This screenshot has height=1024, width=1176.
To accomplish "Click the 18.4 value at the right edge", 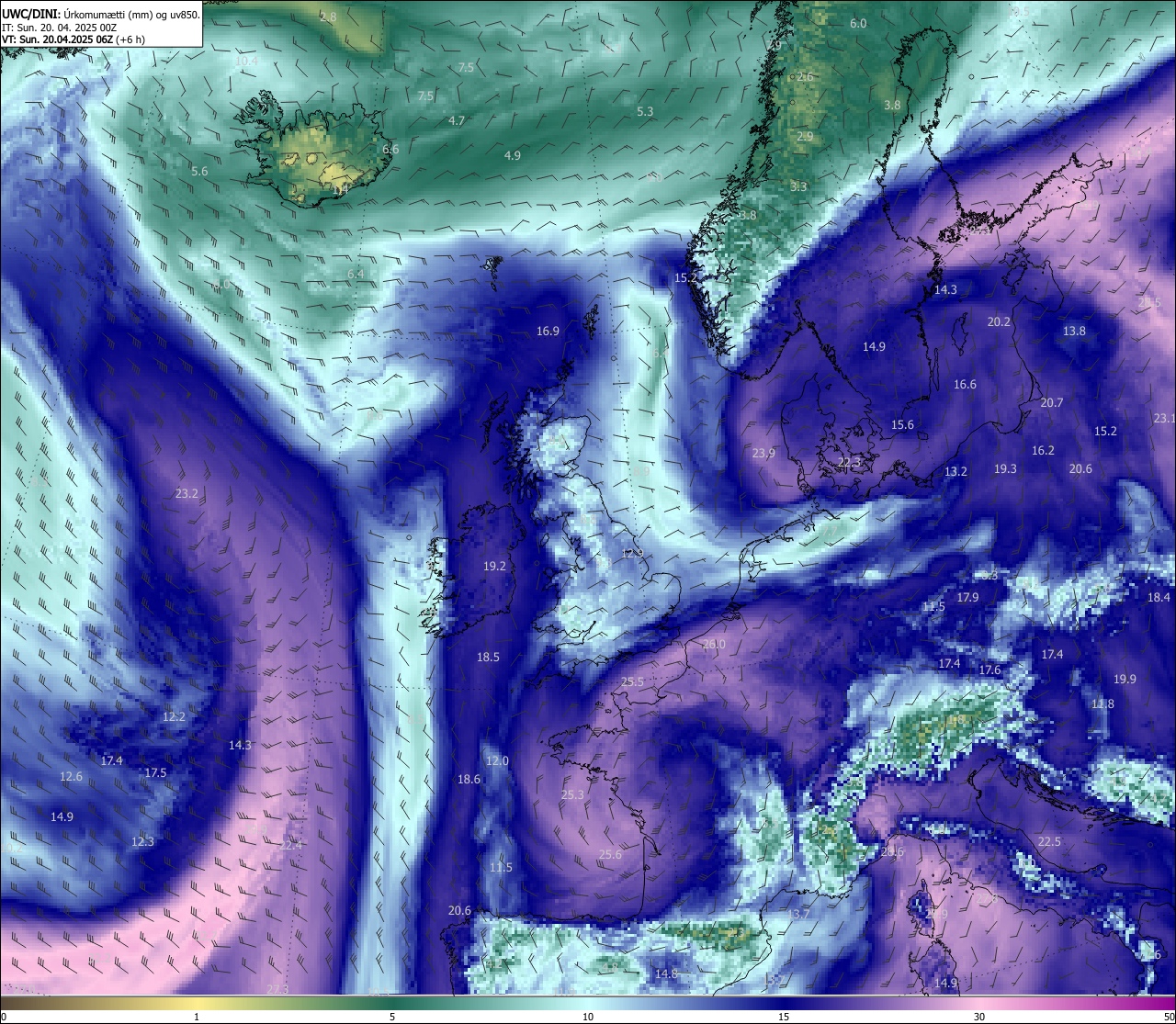I will click(1159, 597).
